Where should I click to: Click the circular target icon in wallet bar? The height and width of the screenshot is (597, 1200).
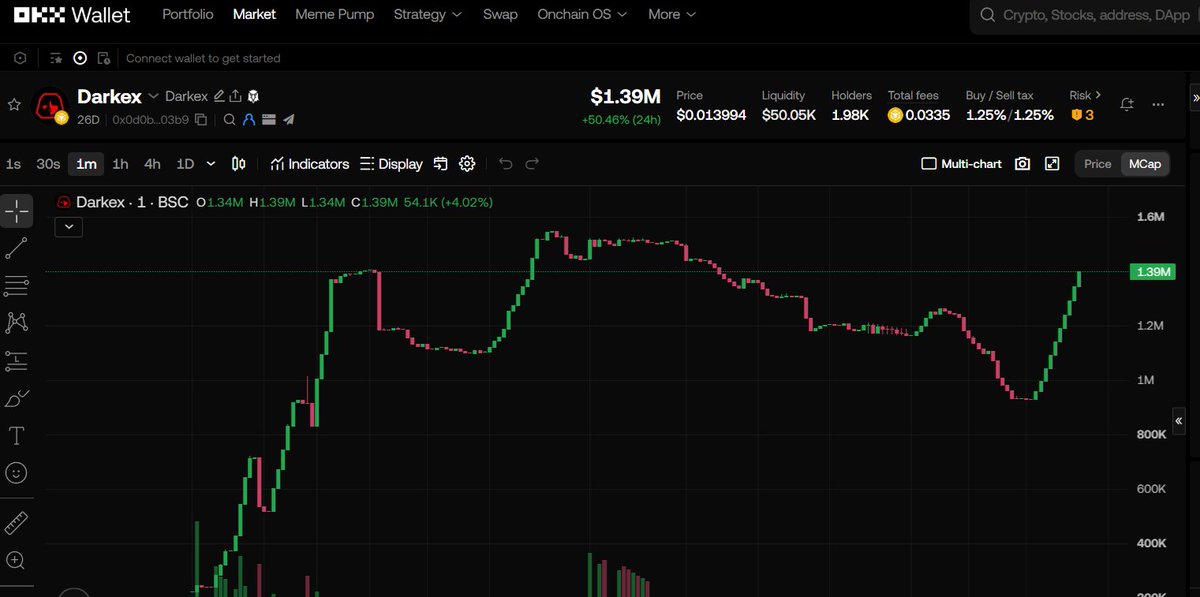tap(80, 58)
